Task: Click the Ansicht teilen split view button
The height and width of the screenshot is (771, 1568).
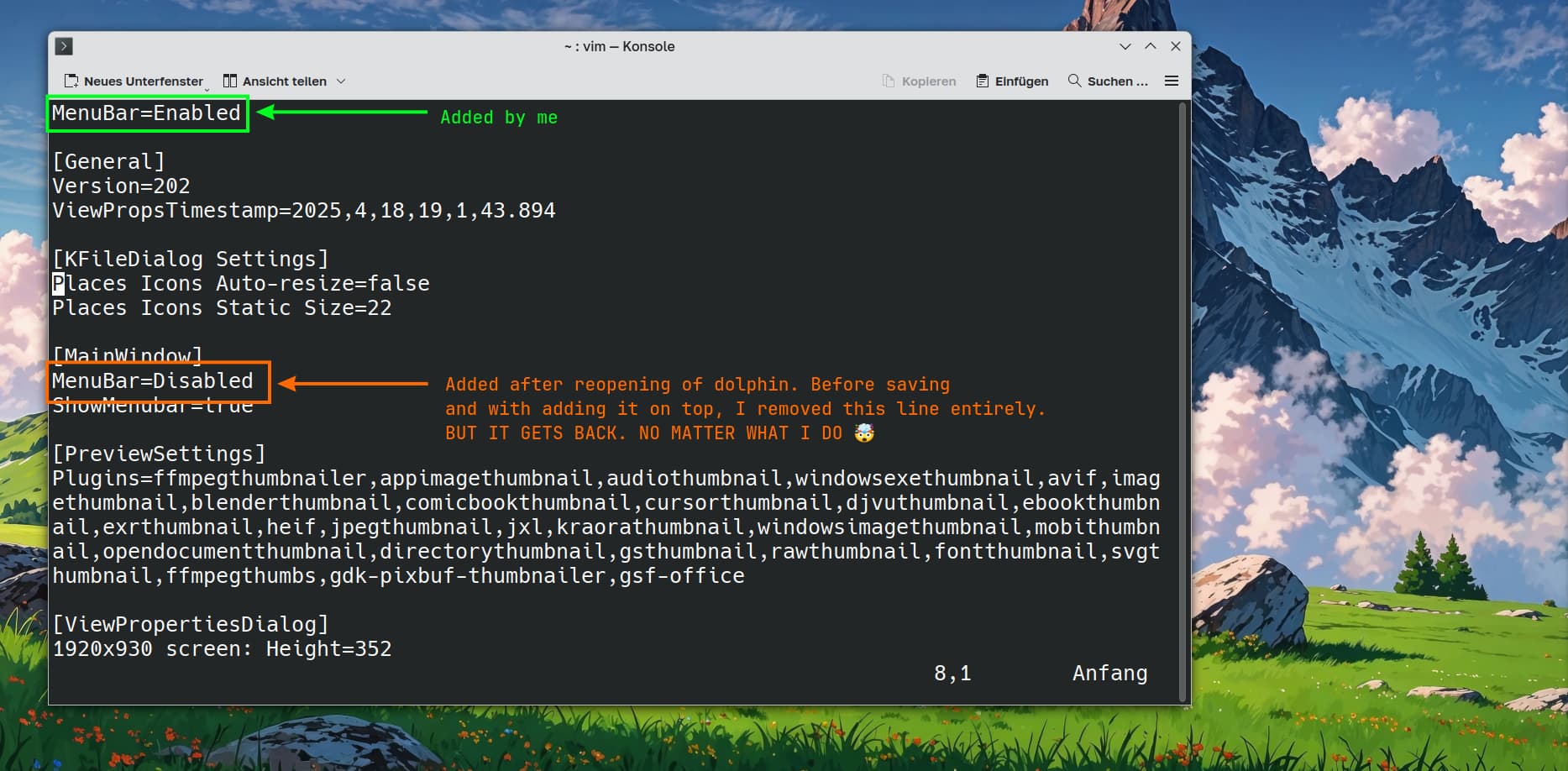Action: (x=275, y=81)
